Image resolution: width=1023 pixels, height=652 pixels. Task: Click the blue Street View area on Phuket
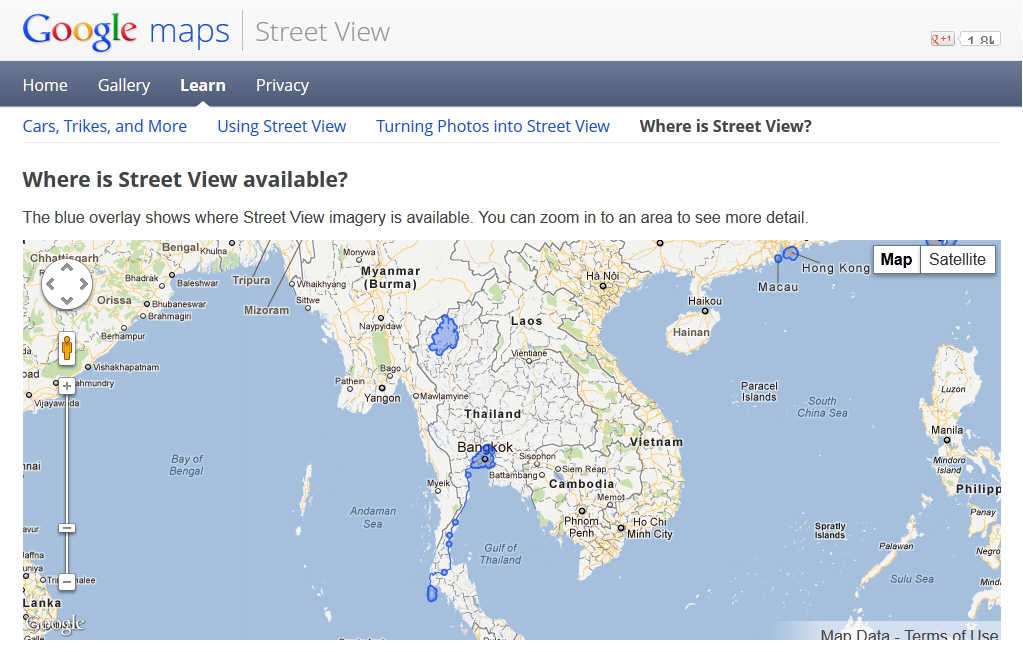432,593
